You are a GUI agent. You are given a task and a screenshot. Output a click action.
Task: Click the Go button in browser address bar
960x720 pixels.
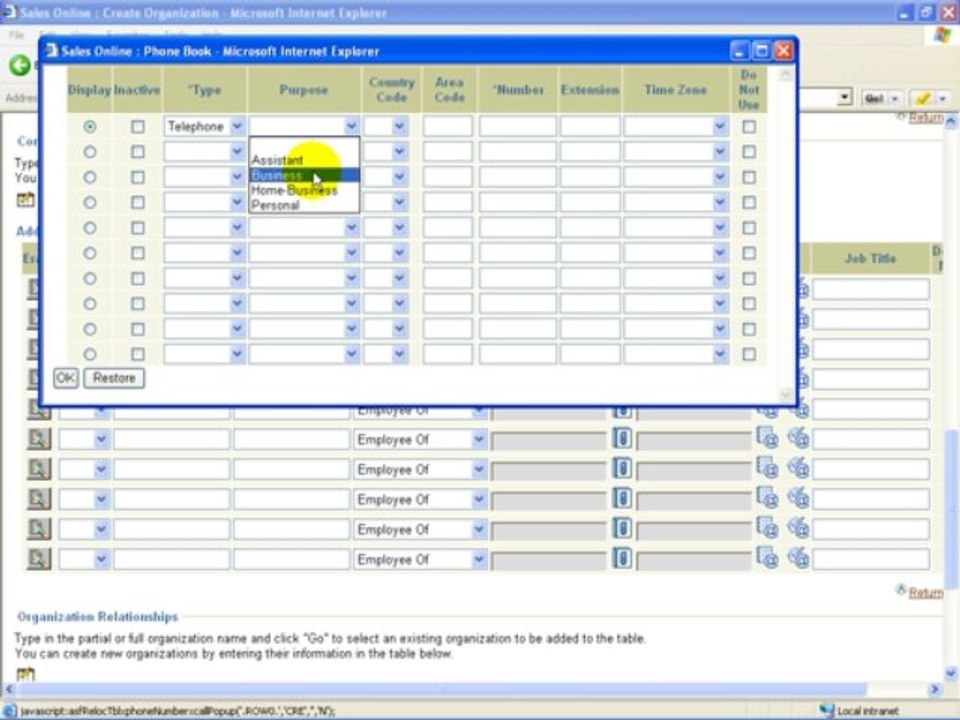click(x=875, y=98)
